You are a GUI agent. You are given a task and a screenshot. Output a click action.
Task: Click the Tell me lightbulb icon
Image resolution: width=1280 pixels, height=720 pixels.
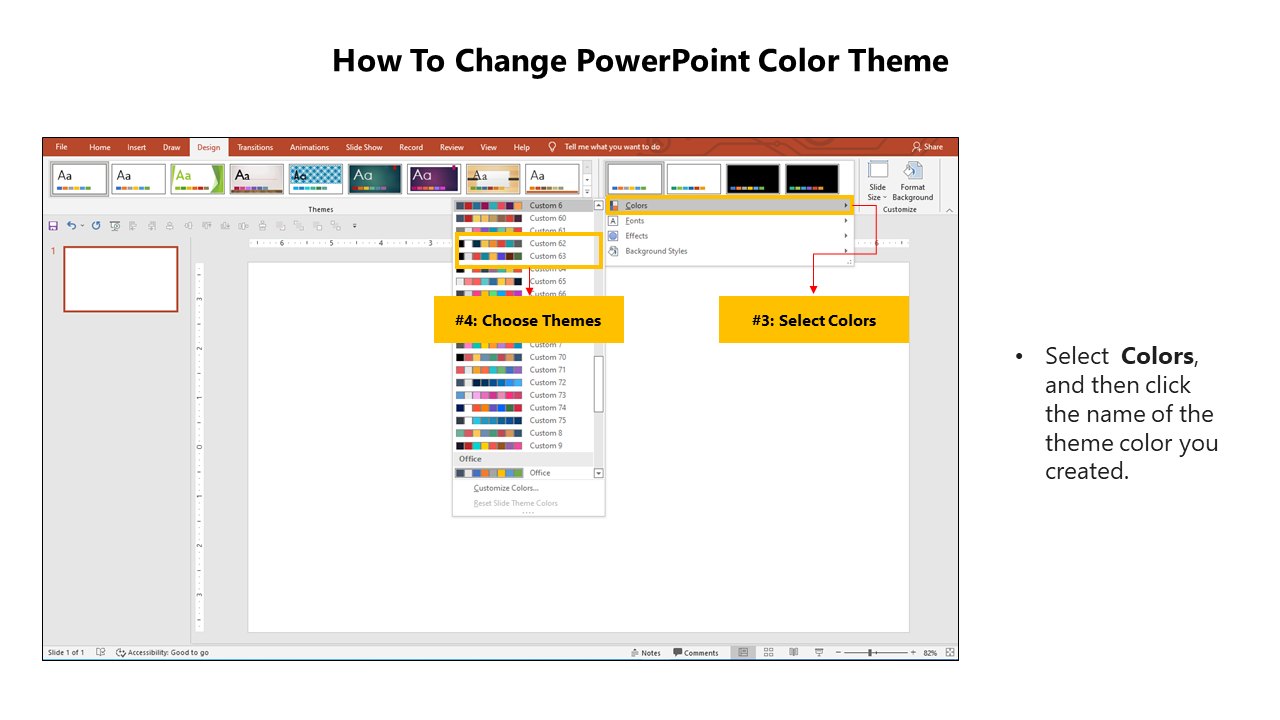pyautogui.click(x=552, y=147)
